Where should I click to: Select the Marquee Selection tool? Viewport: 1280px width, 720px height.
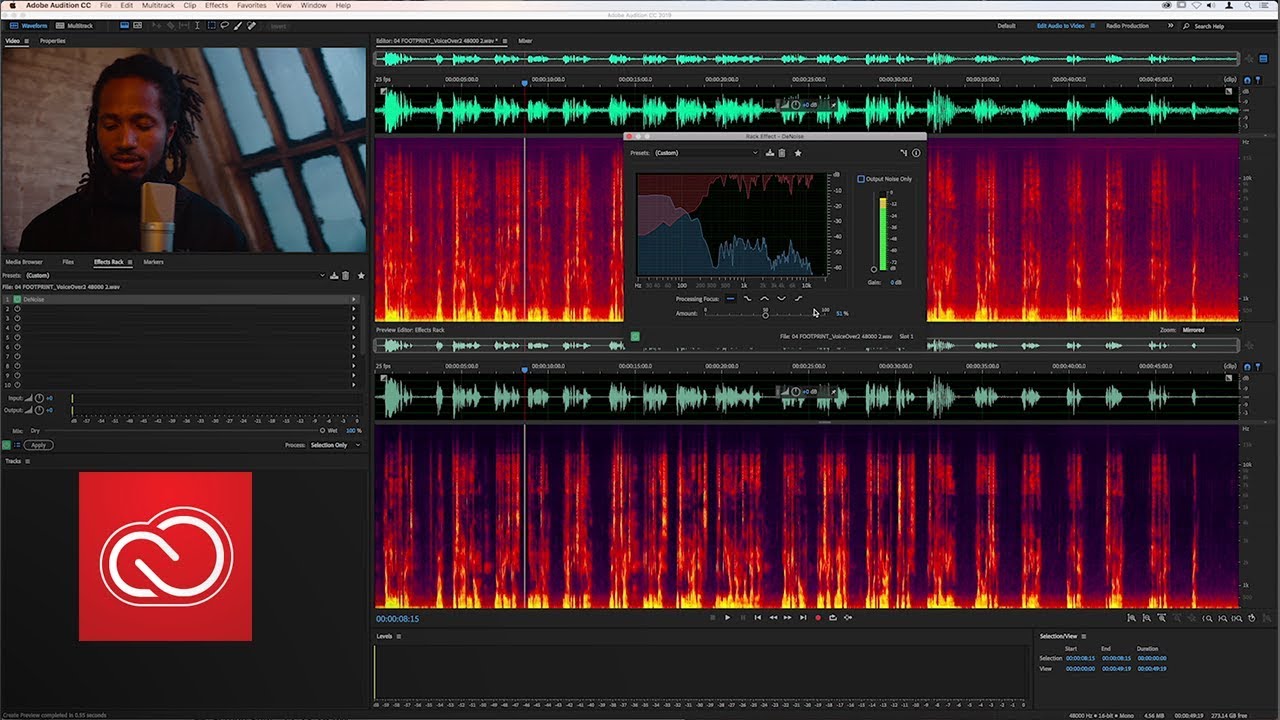click(x=211, y=26)
